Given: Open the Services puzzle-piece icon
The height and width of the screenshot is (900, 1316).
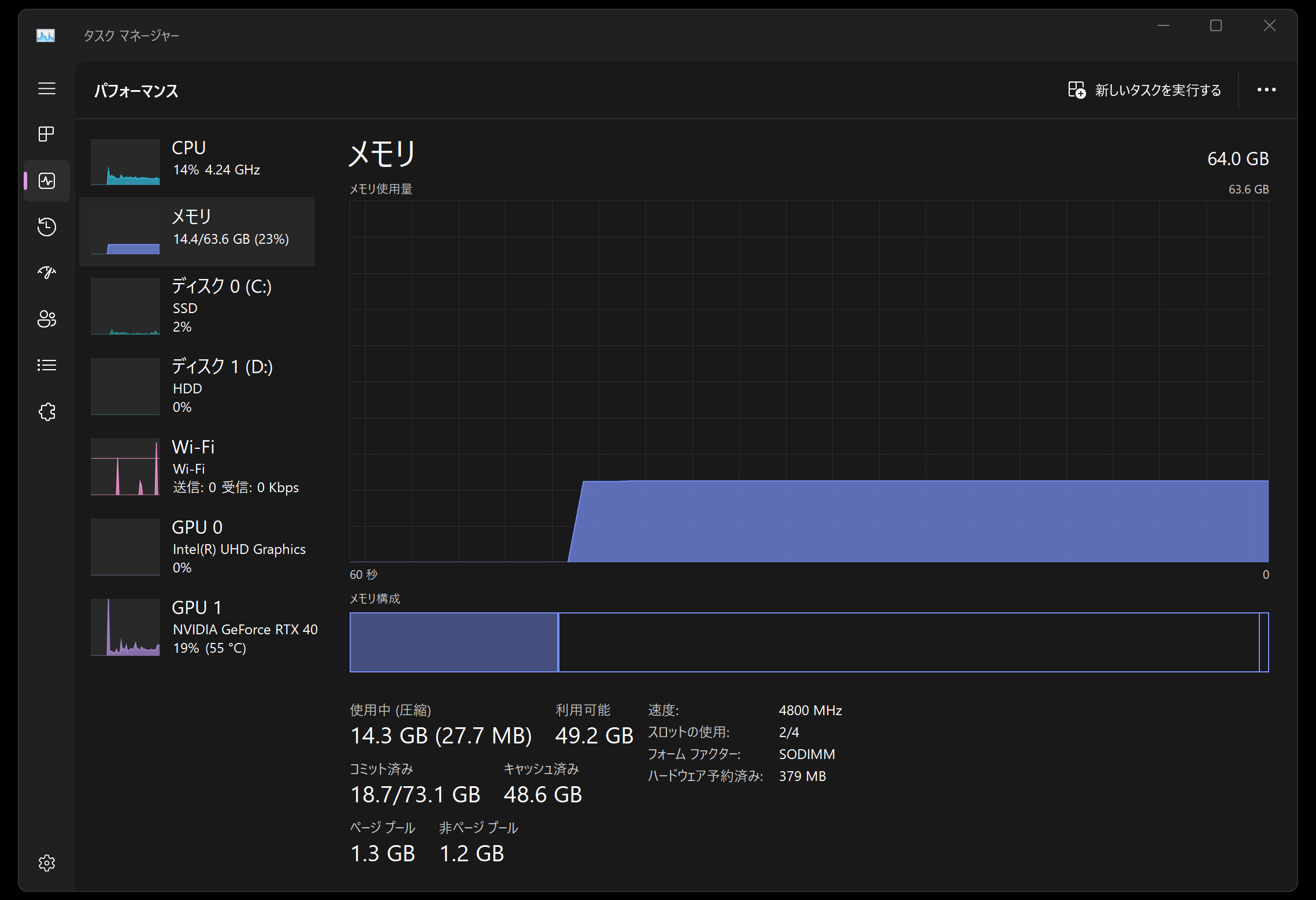Looking at the screenshot, I should pyautogui.click(x=47, y=412).
